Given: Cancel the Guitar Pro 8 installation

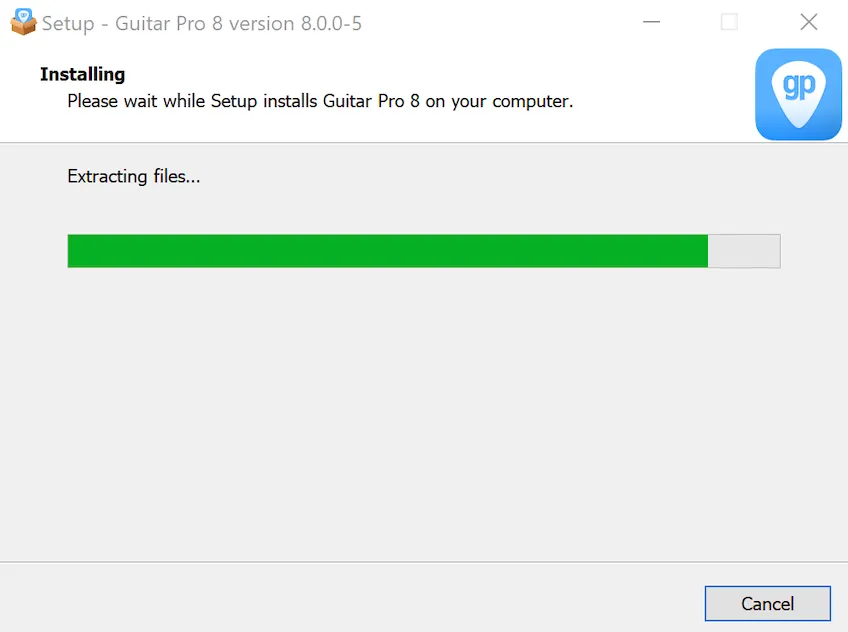Looking at the screenshot, I should tap(767, 603).
